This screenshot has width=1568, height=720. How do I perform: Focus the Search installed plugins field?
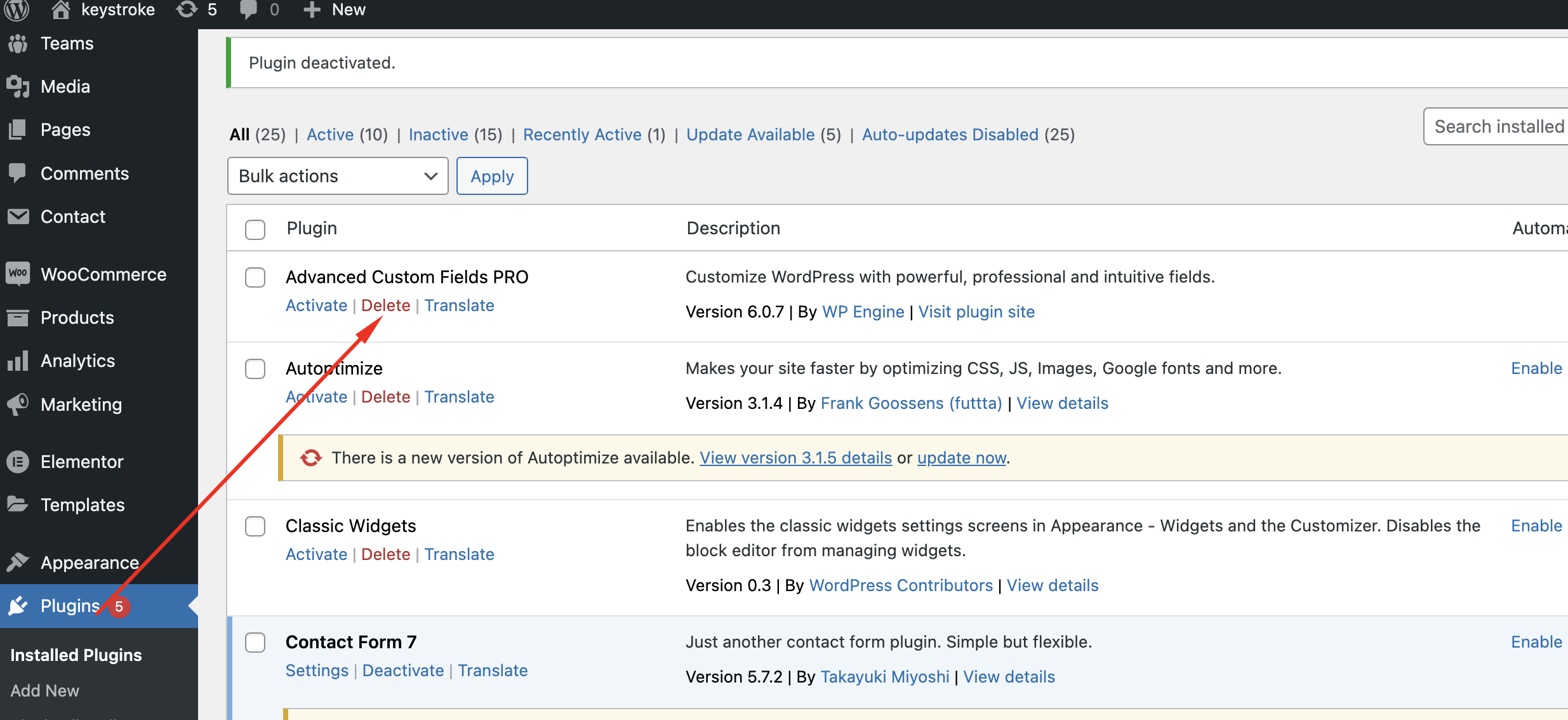pyautogui.click(x=1496, y=126)
